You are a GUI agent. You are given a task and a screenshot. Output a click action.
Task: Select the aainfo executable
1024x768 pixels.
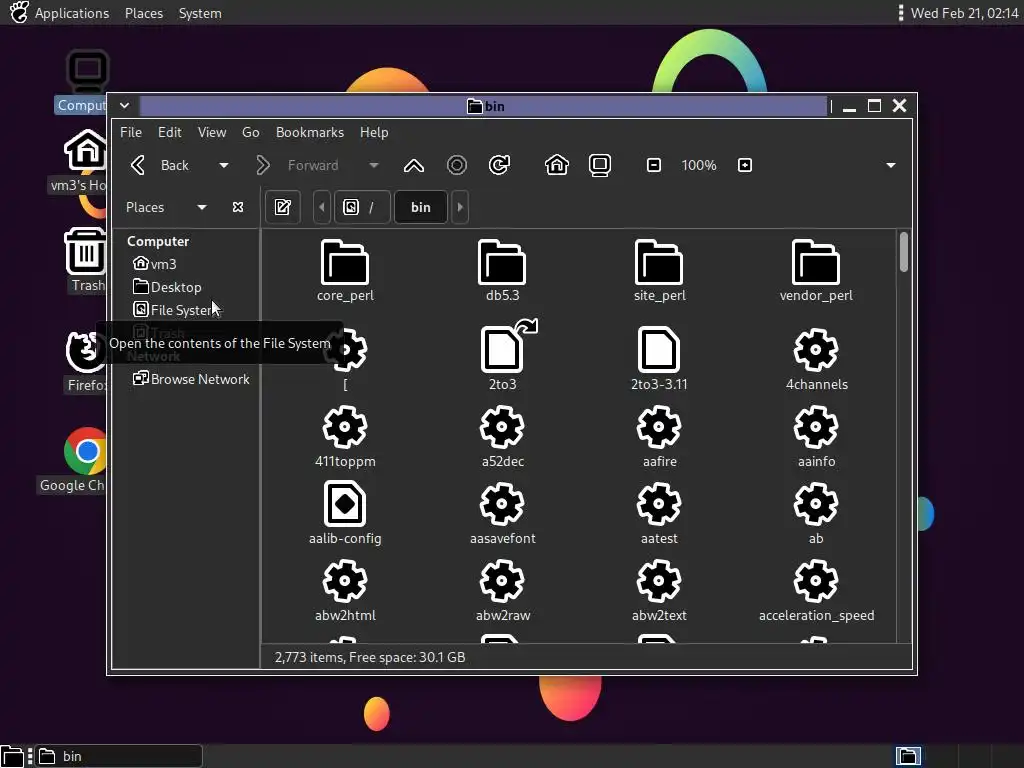(x=816, y=436)
